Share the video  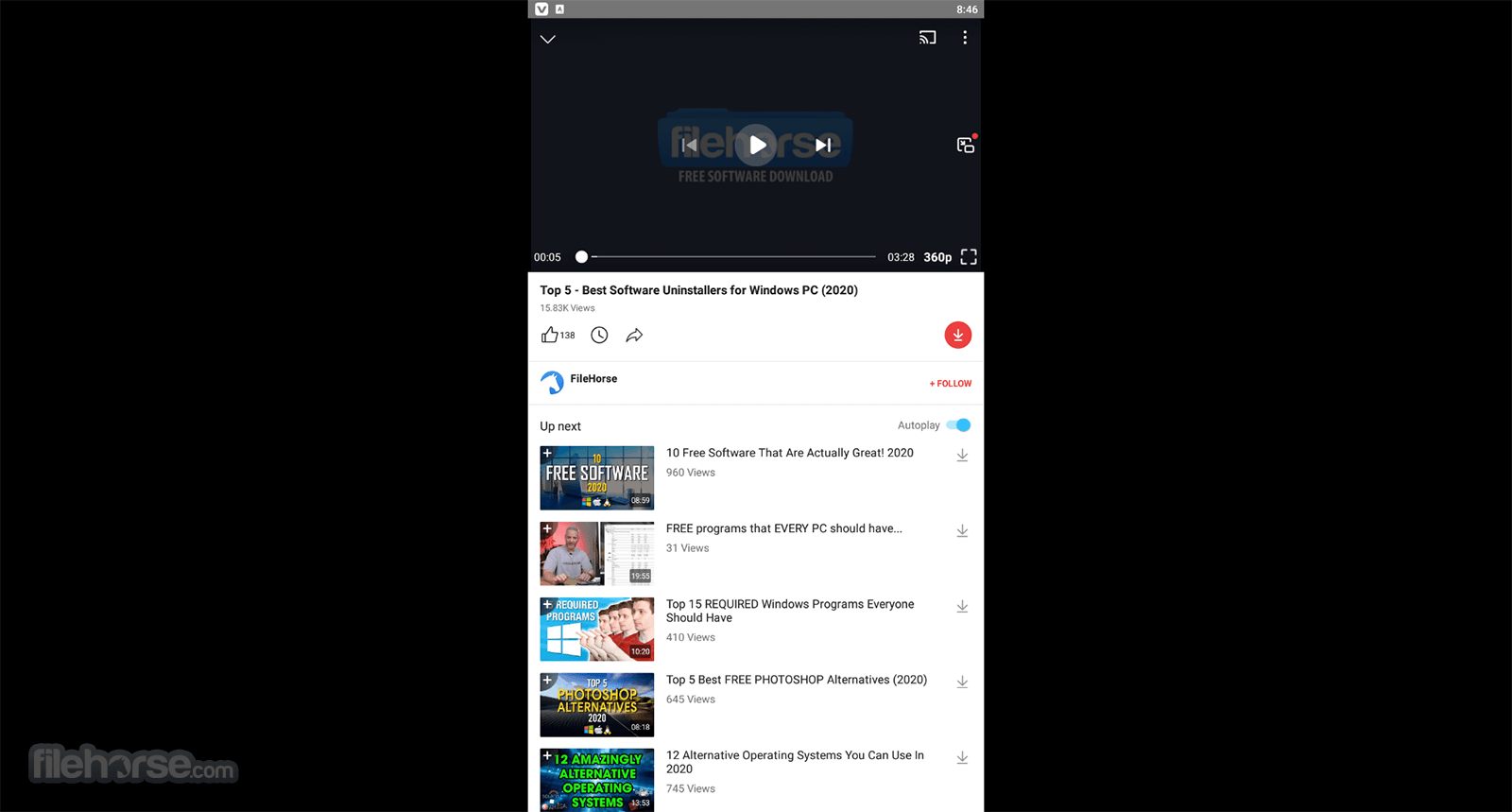(x=635, y=335)
